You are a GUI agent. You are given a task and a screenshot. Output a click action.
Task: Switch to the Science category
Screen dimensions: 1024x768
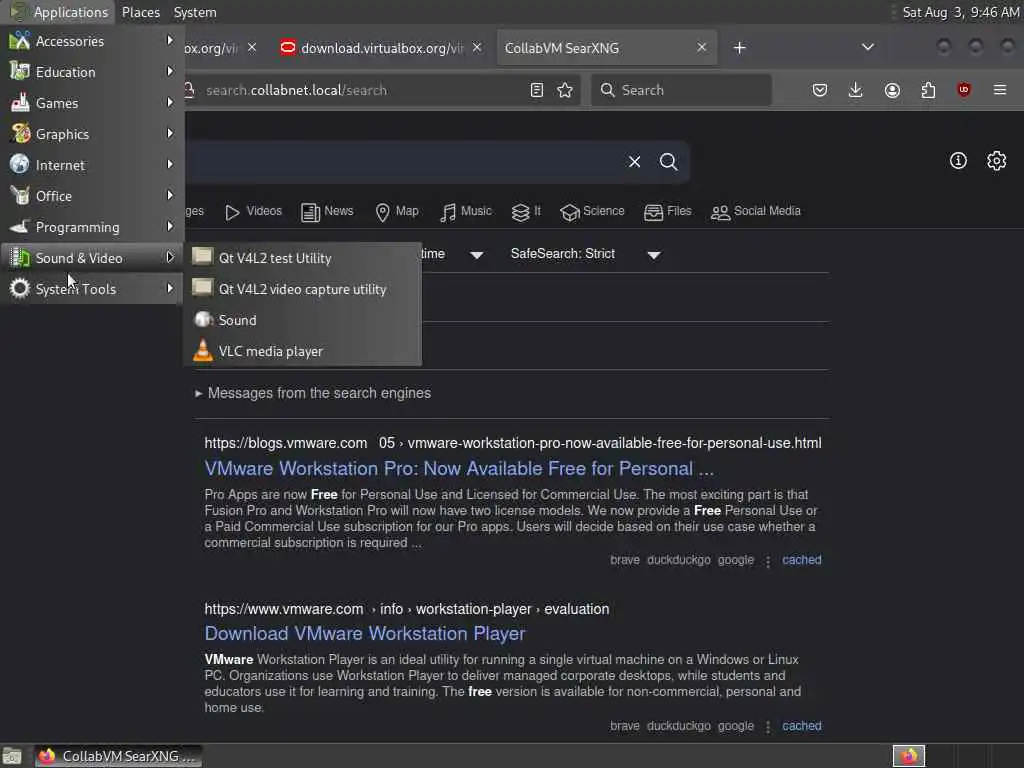(592, 212)
